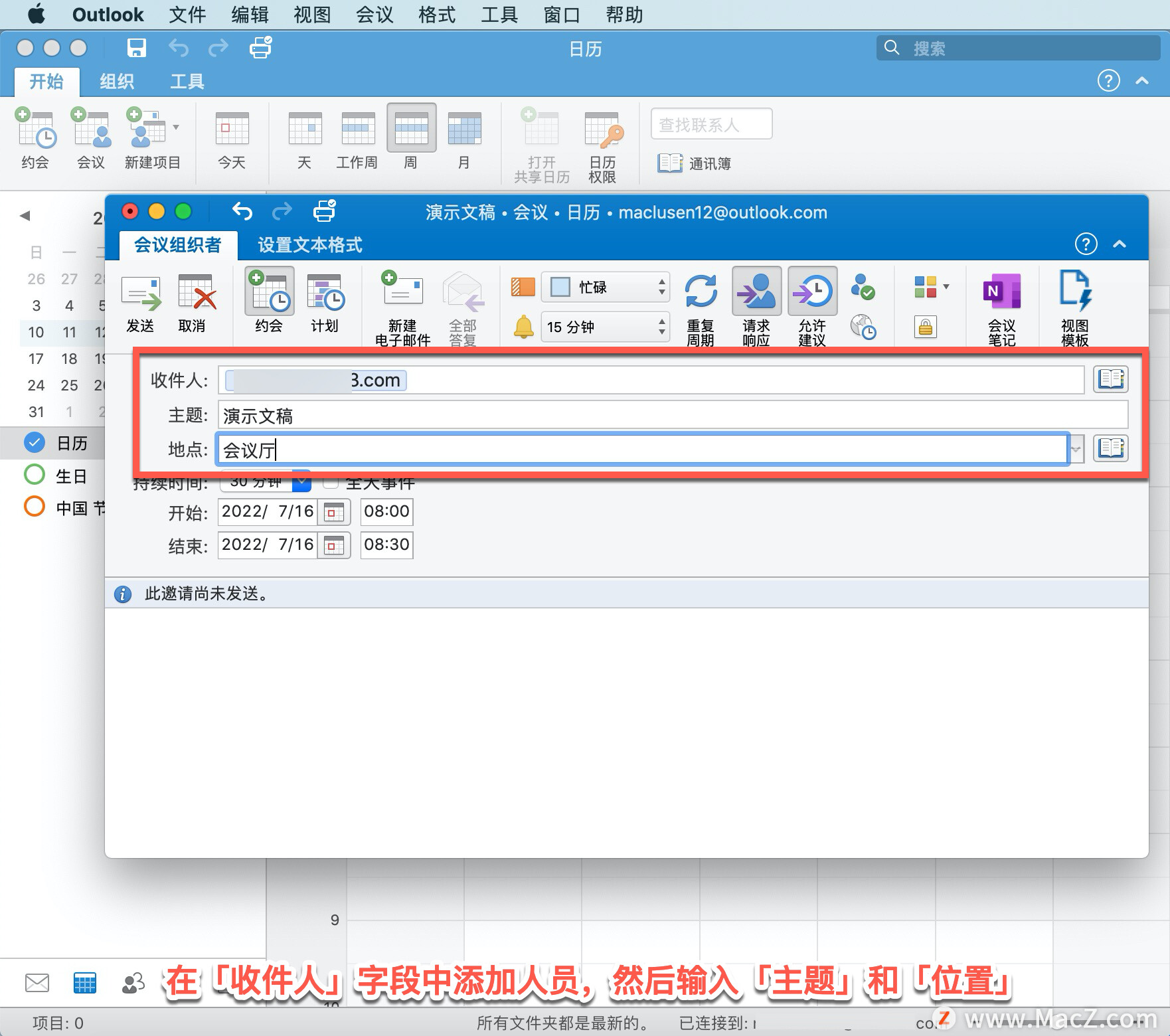
Task: Open Meeting Notes (会议笔记) in OneNote
Action: tap(1001, 305)
